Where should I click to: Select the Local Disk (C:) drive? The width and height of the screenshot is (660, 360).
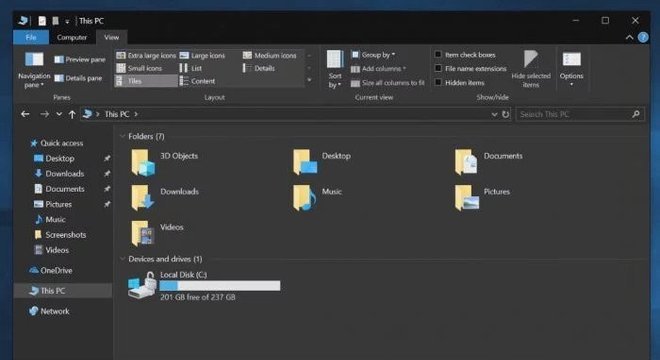click(204, 285)
